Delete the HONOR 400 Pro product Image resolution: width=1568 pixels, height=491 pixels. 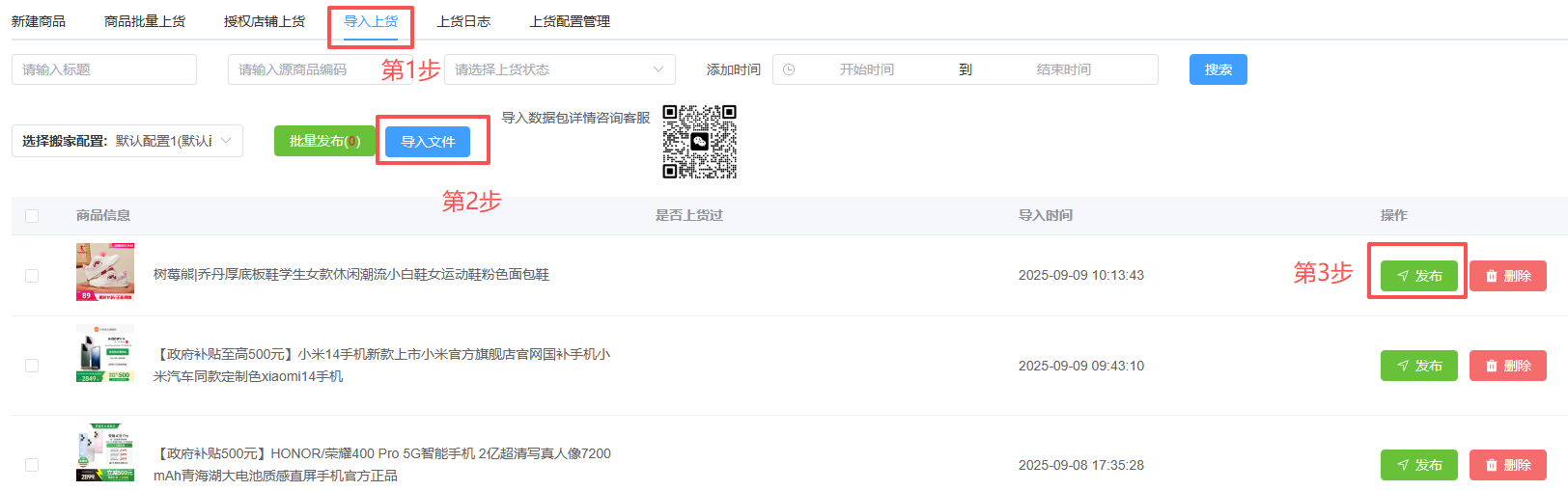1507,465
